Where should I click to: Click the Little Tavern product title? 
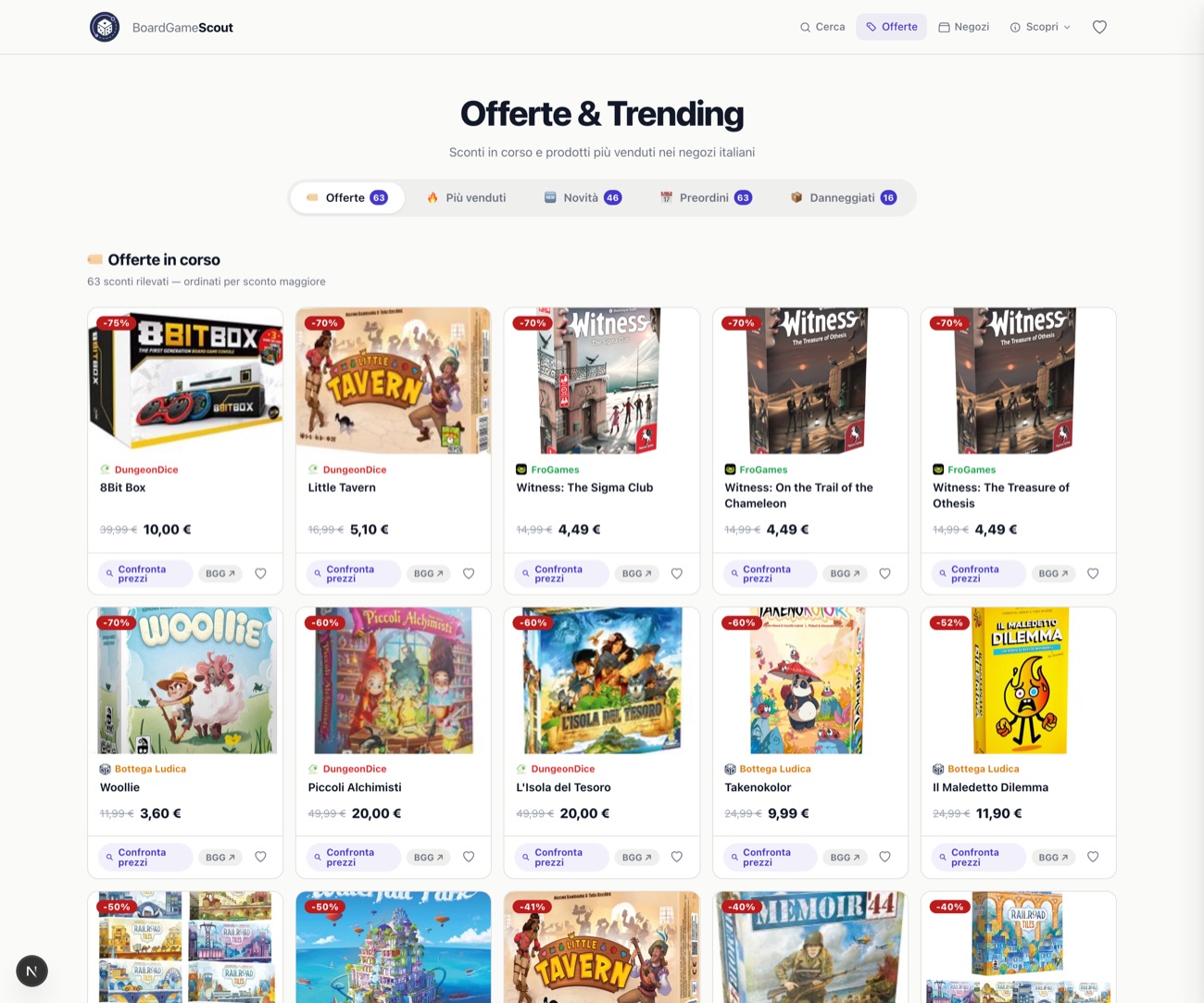(342, 487)
